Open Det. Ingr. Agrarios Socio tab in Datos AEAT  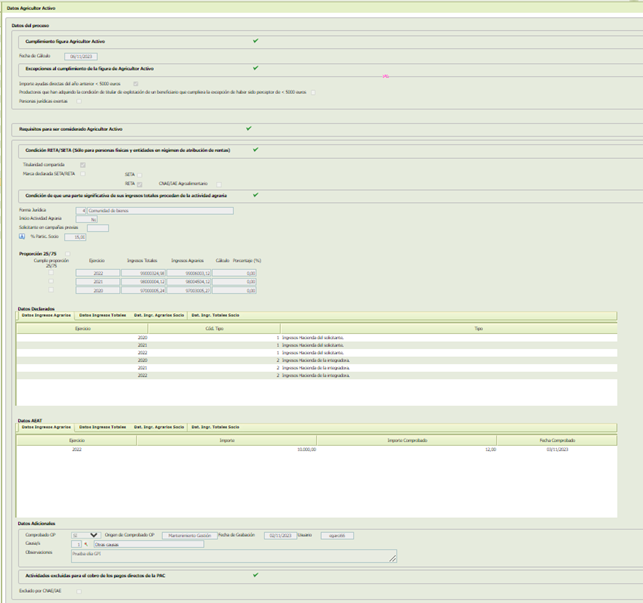tap(159, 427)
